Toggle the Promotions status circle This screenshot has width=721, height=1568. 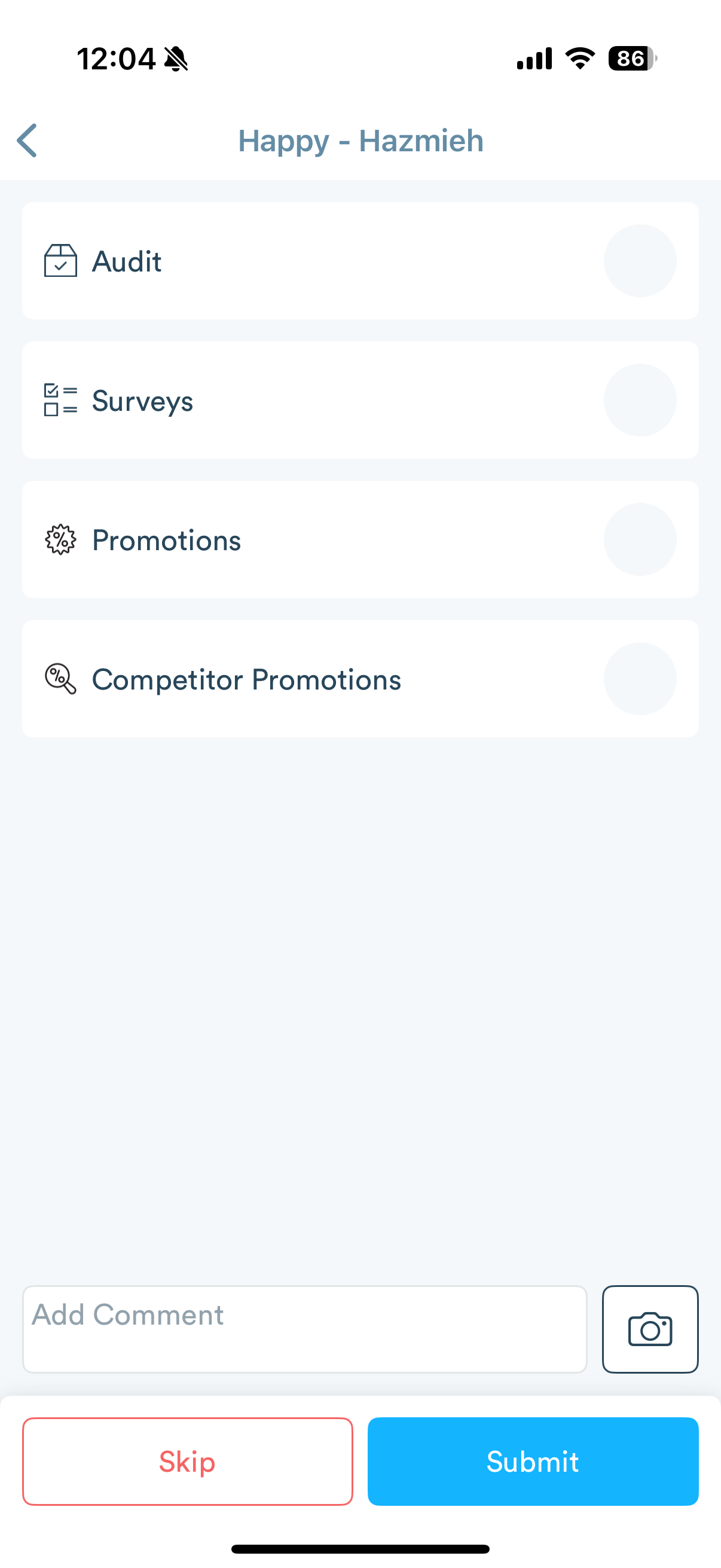[x=640, y=540]
